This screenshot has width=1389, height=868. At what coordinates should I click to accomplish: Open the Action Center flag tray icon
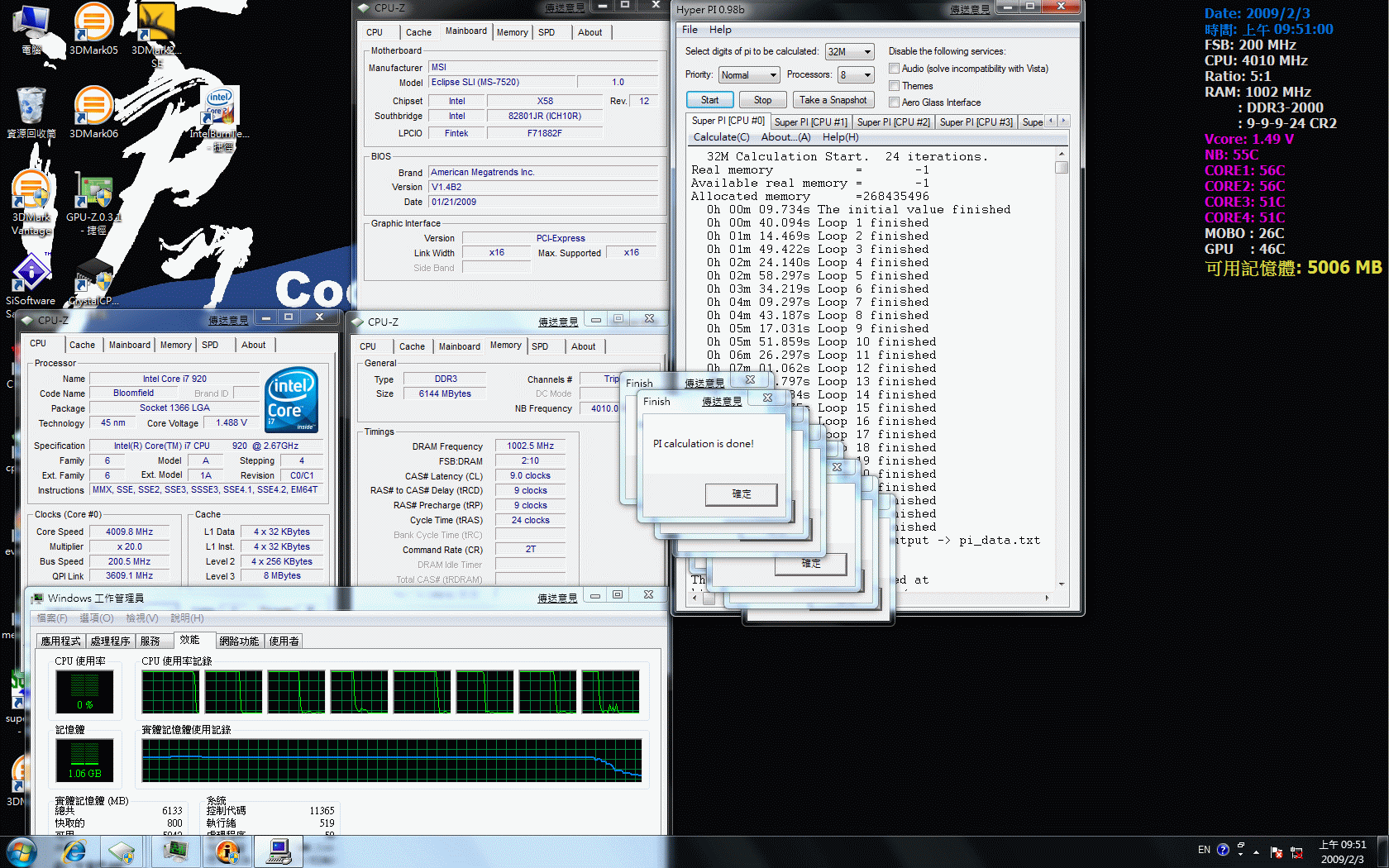1277,852
